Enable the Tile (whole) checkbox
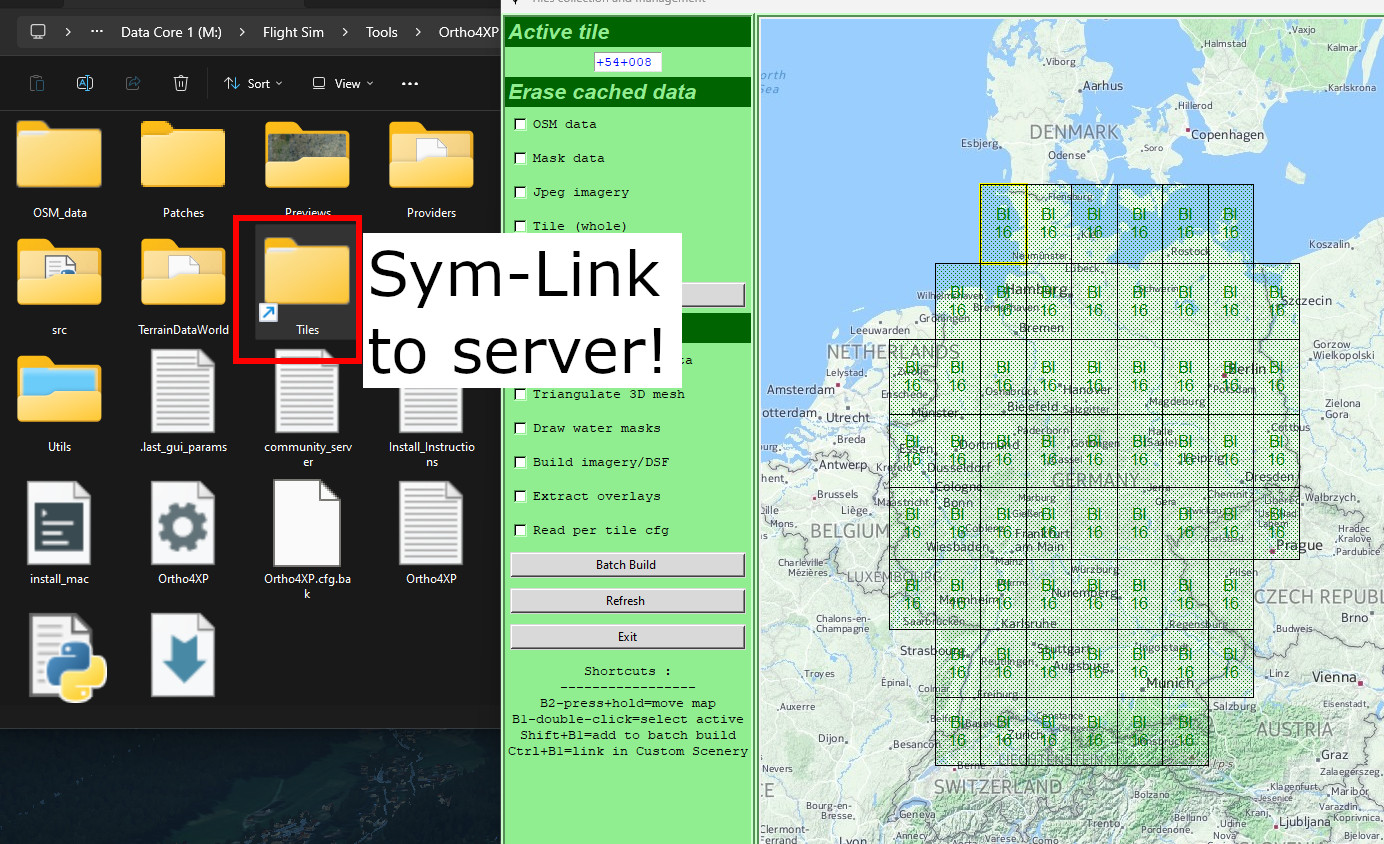The height and width of the screenshot is (844, 1384). (x=520, y=226)
